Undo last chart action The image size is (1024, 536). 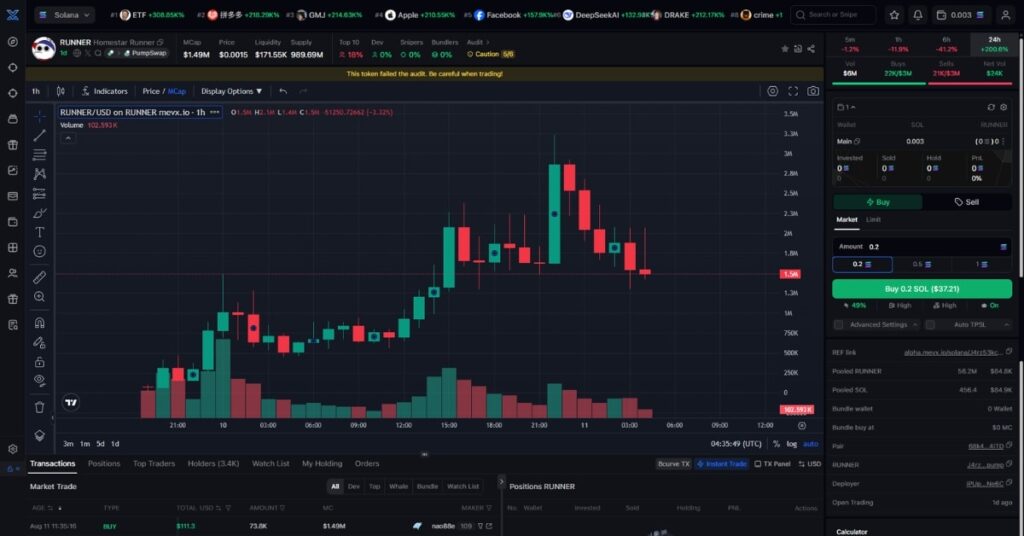coord(283,91)
